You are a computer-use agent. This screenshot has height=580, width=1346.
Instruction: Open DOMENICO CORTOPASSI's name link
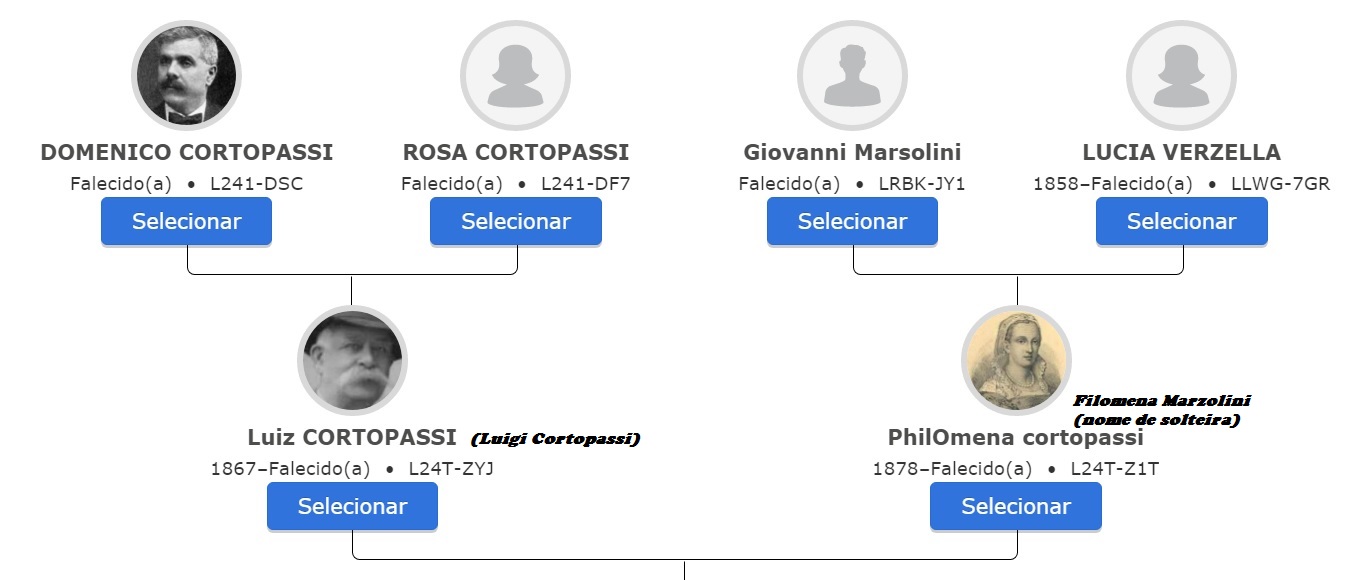point(185,152)
